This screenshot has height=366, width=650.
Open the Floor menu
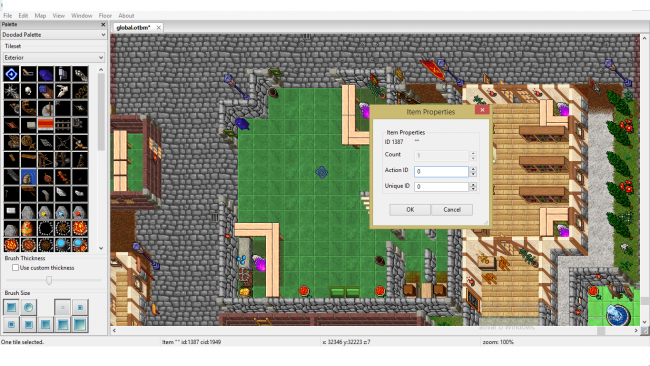click(105, 16)
